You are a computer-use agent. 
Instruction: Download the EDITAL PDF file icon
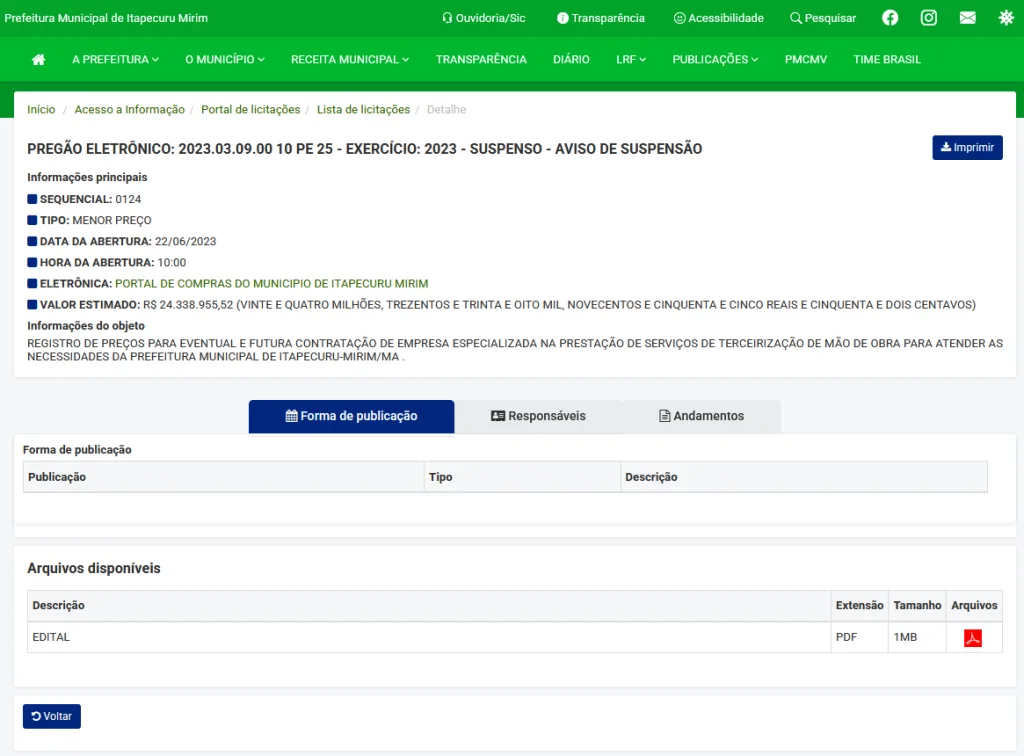pyautogui.click(x=972, y=638)
